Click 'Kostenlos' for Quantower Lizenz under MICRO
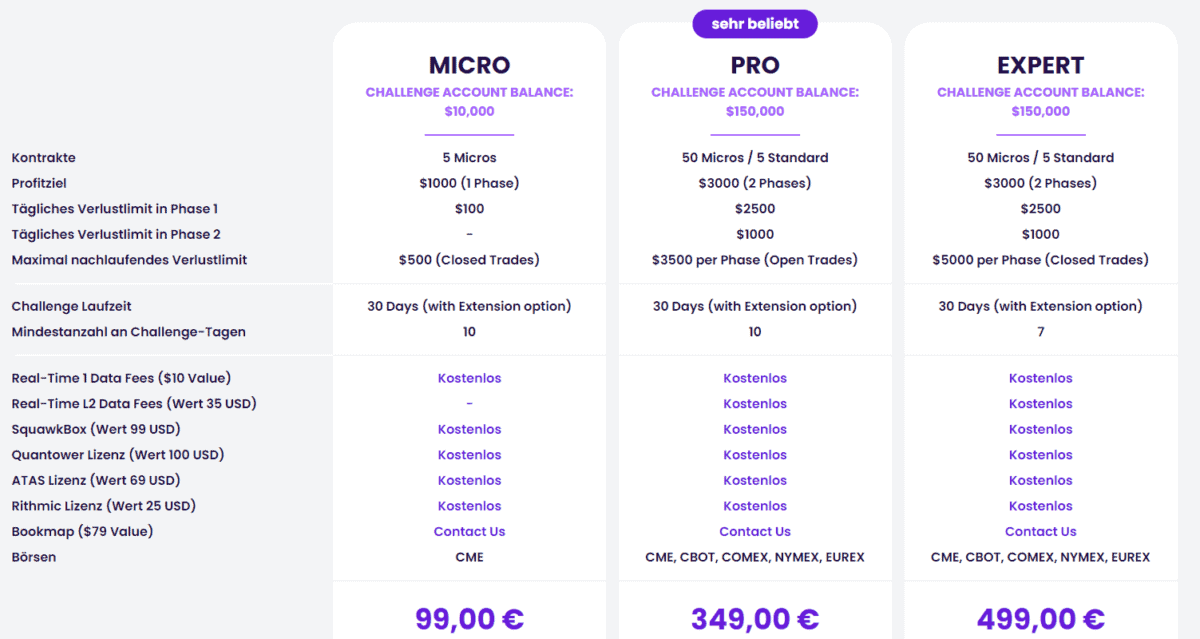 click(469, 455)
